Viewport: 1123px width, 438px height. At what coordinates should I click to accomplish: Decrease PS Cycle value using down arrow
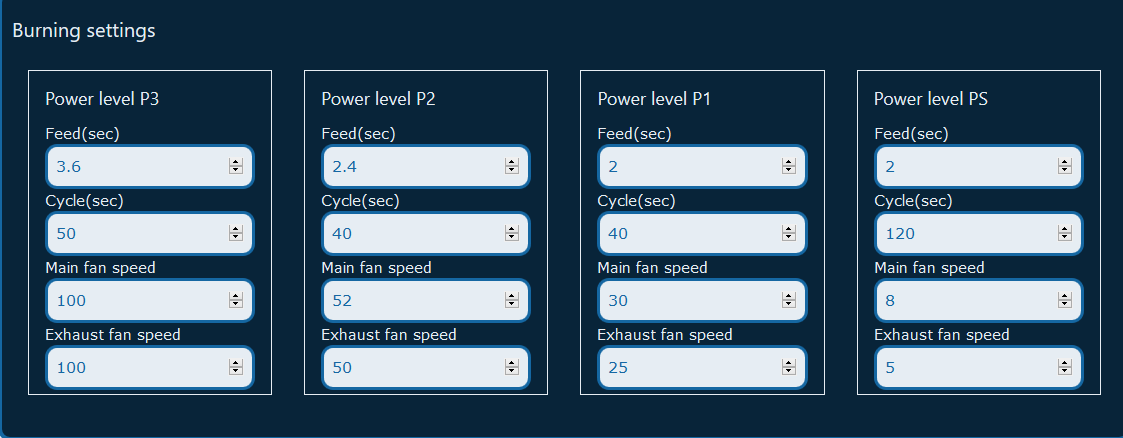(1065, 237)
